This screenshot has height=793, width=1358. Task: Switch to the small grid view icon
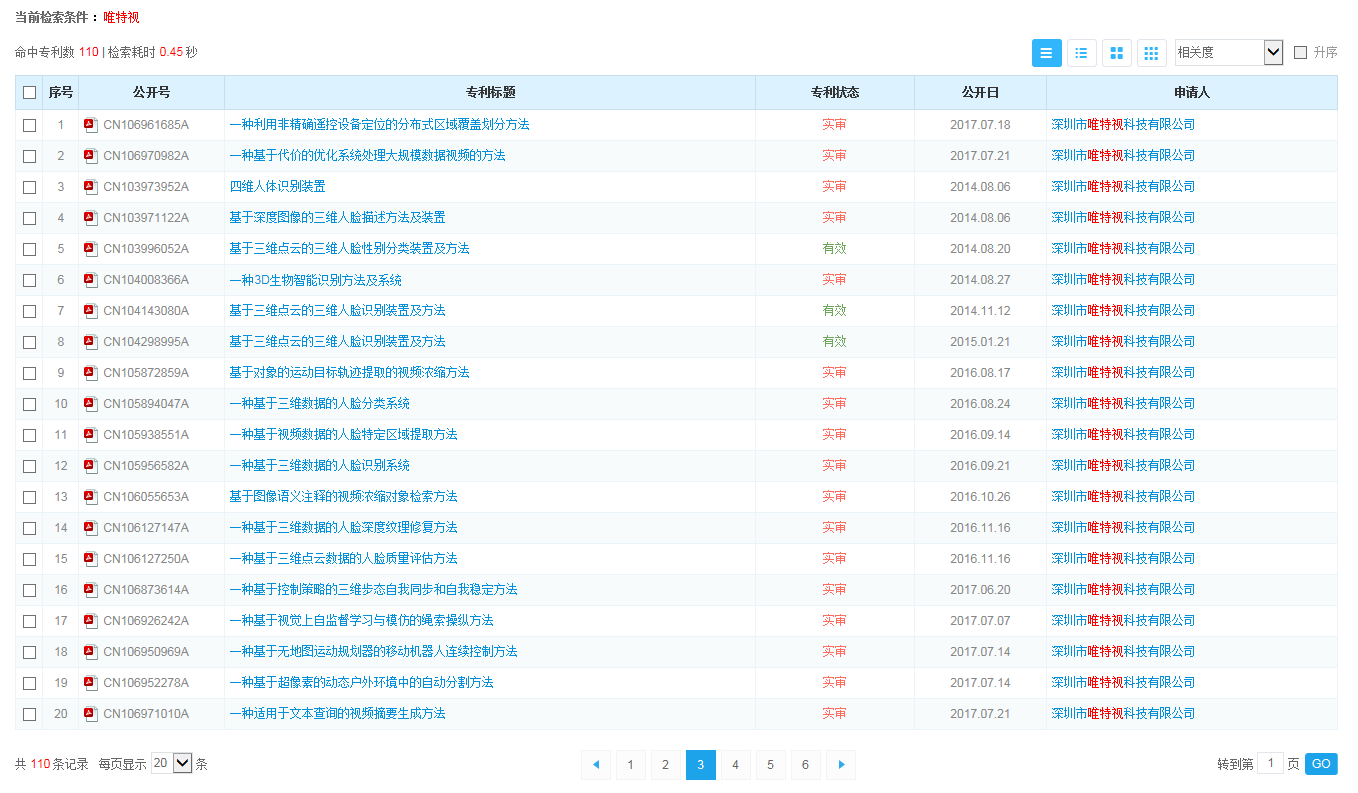[1152, 53]
